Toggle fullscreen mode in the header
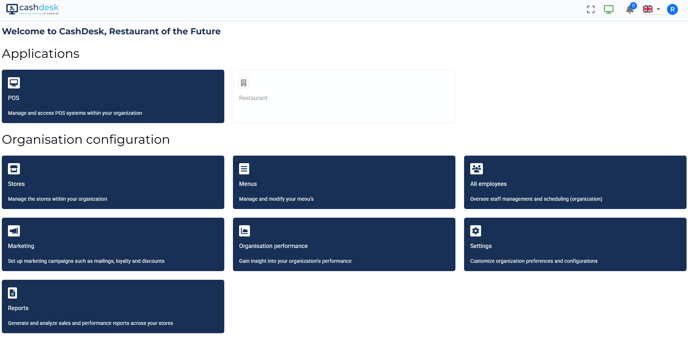The image size is (688, 361). pyautogui.click(x=591, y=9)
